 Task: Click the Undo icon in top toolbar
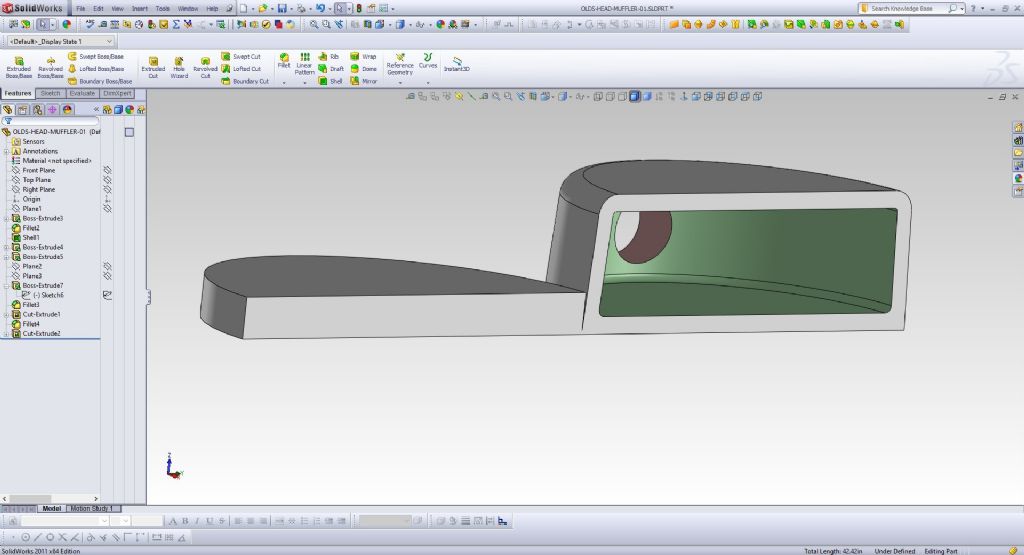tap(320, 8)
